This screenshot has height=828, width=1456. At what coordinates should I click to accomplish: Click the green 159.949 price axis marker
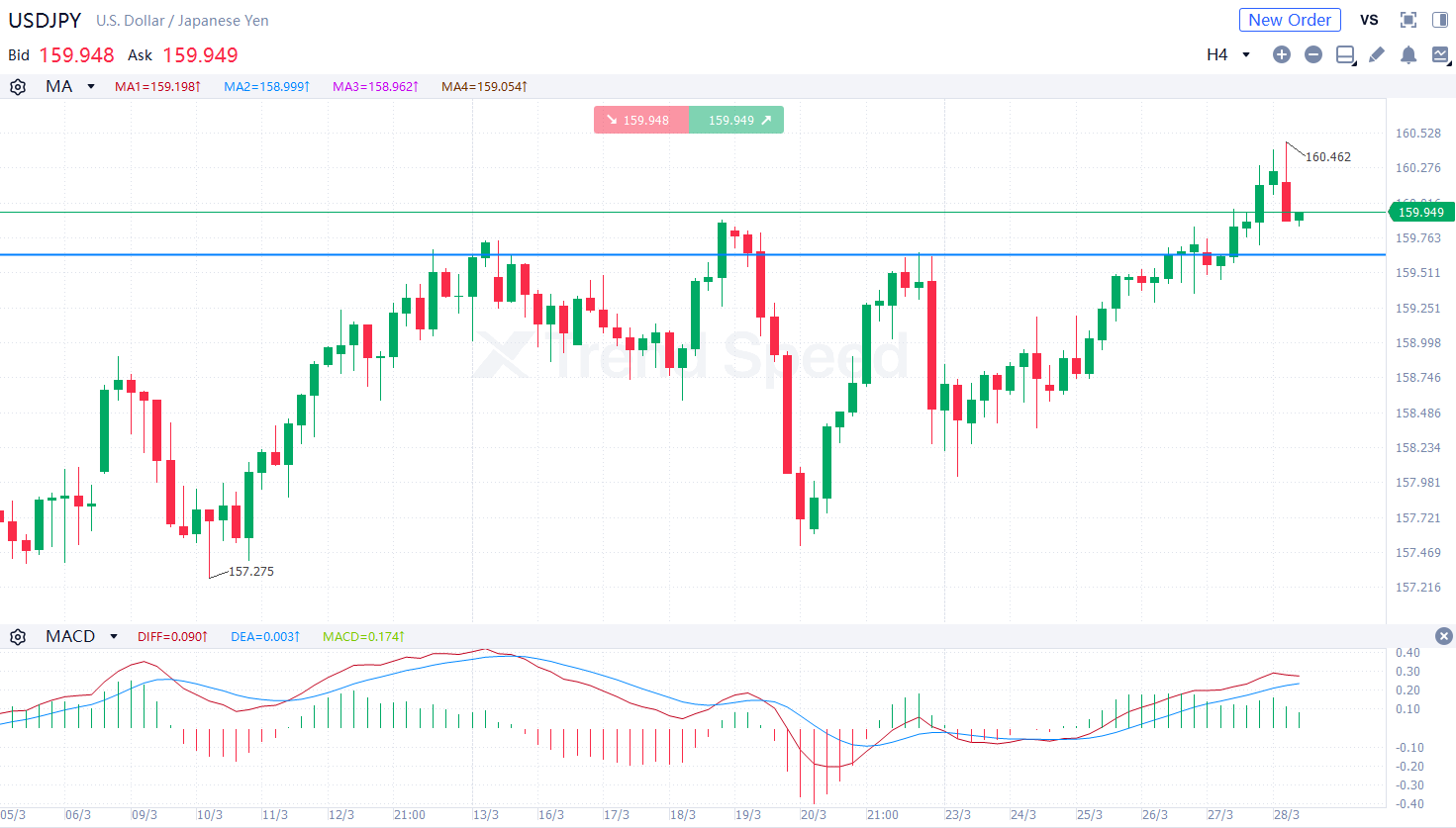1419,213
